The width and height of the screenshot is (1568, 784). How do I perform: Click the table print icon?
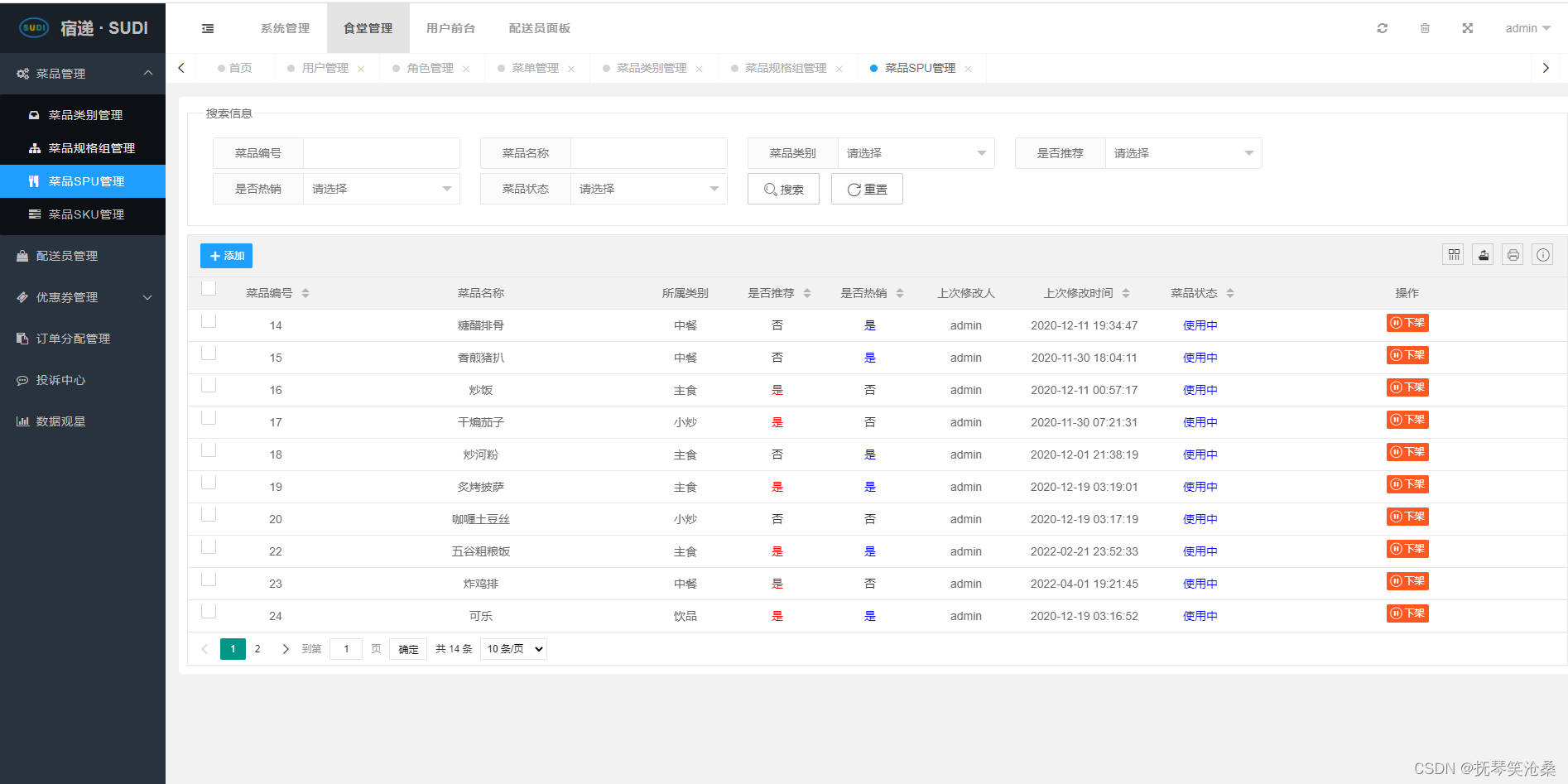point(1513,255)
